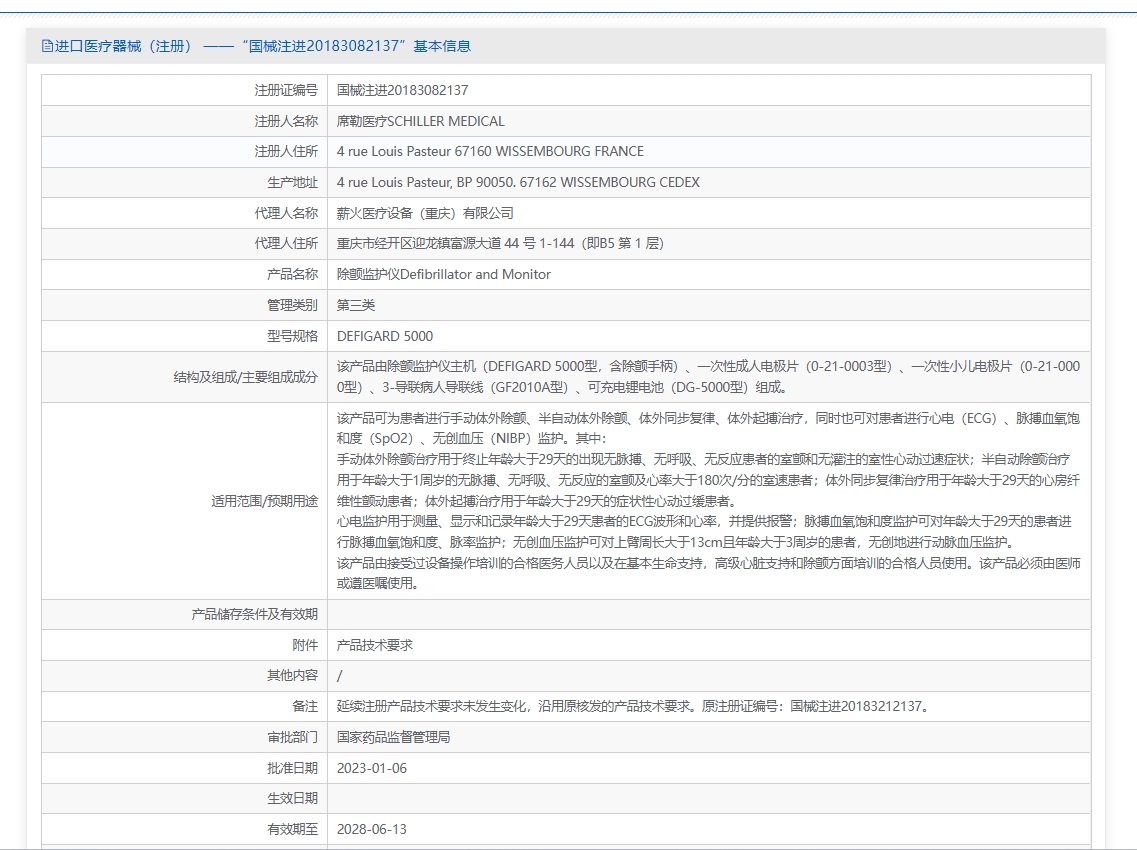Click the label 有效期至
Image resolution: width=1137 pixels, height=850 pixels.
[x=292, y=830]
